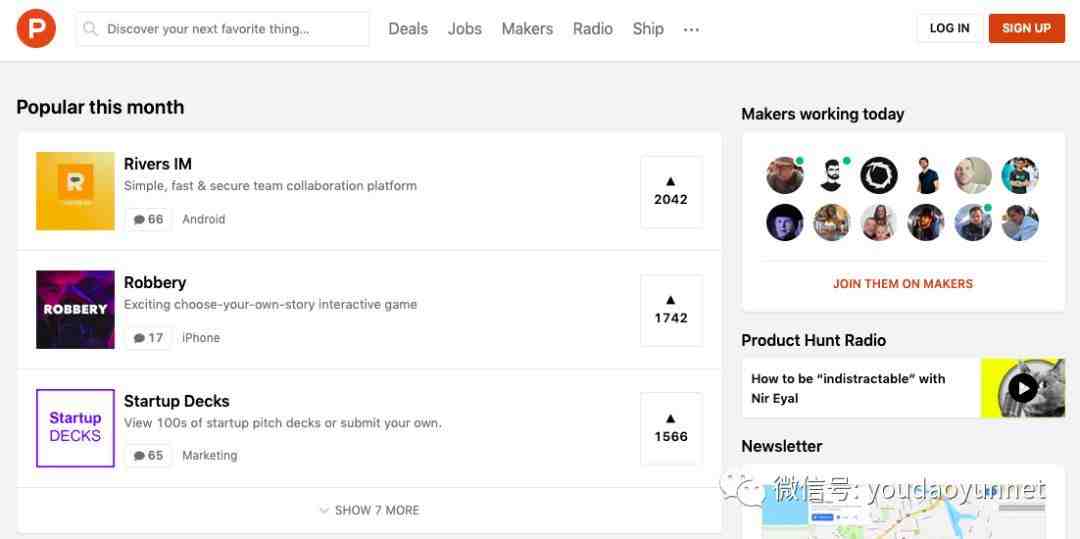Click the Product Hunt logo icon
The image size is (1080, 539).
pos(36,28)
